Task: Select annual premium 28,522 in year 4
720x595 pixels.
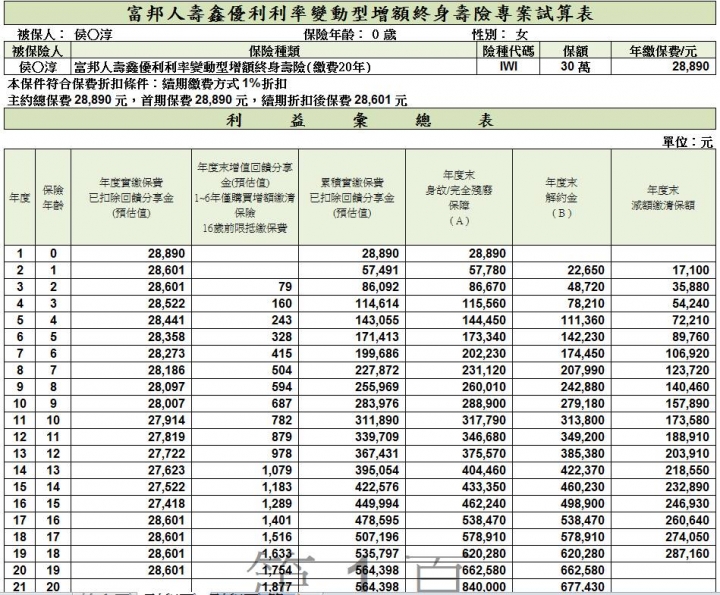Action: (x=166, y=303)
